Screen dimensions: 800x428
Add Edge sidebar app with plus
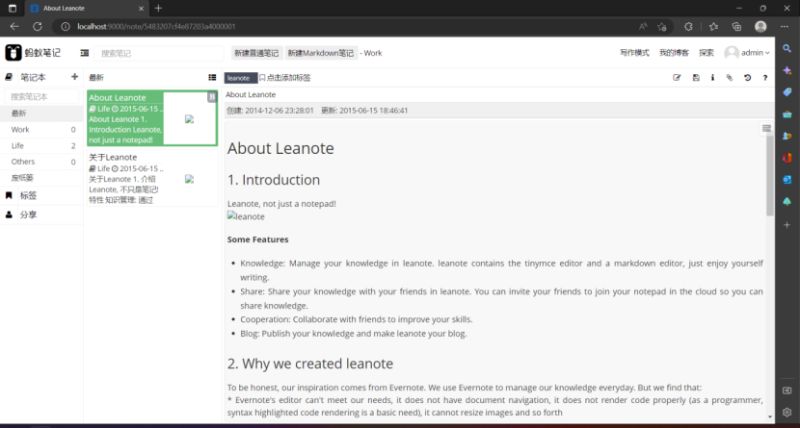787,224
